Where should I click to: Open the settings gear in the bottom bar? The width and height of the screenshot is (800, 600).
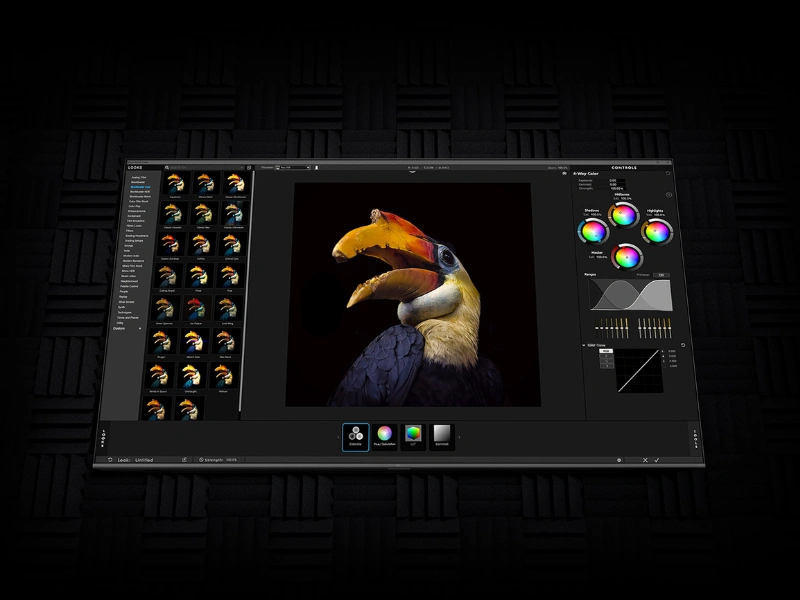(619, 460)
